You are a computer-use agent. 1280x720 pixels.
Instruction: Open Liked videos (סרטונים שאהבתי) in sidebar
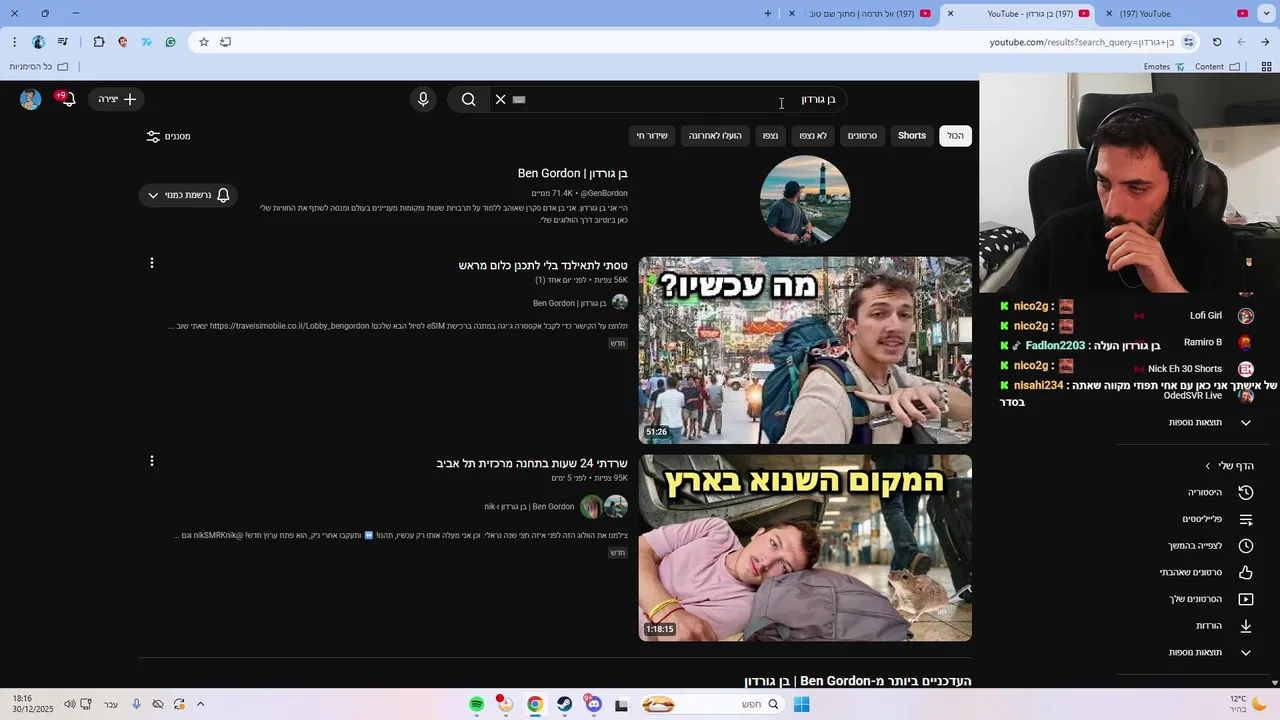[x=1206, y=573]
